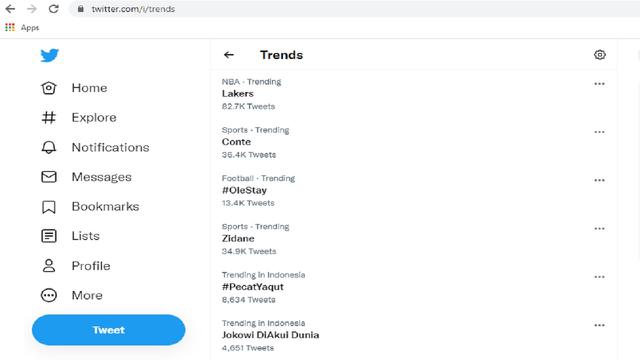Click the Explore hashtag icon

click(49, 118)
